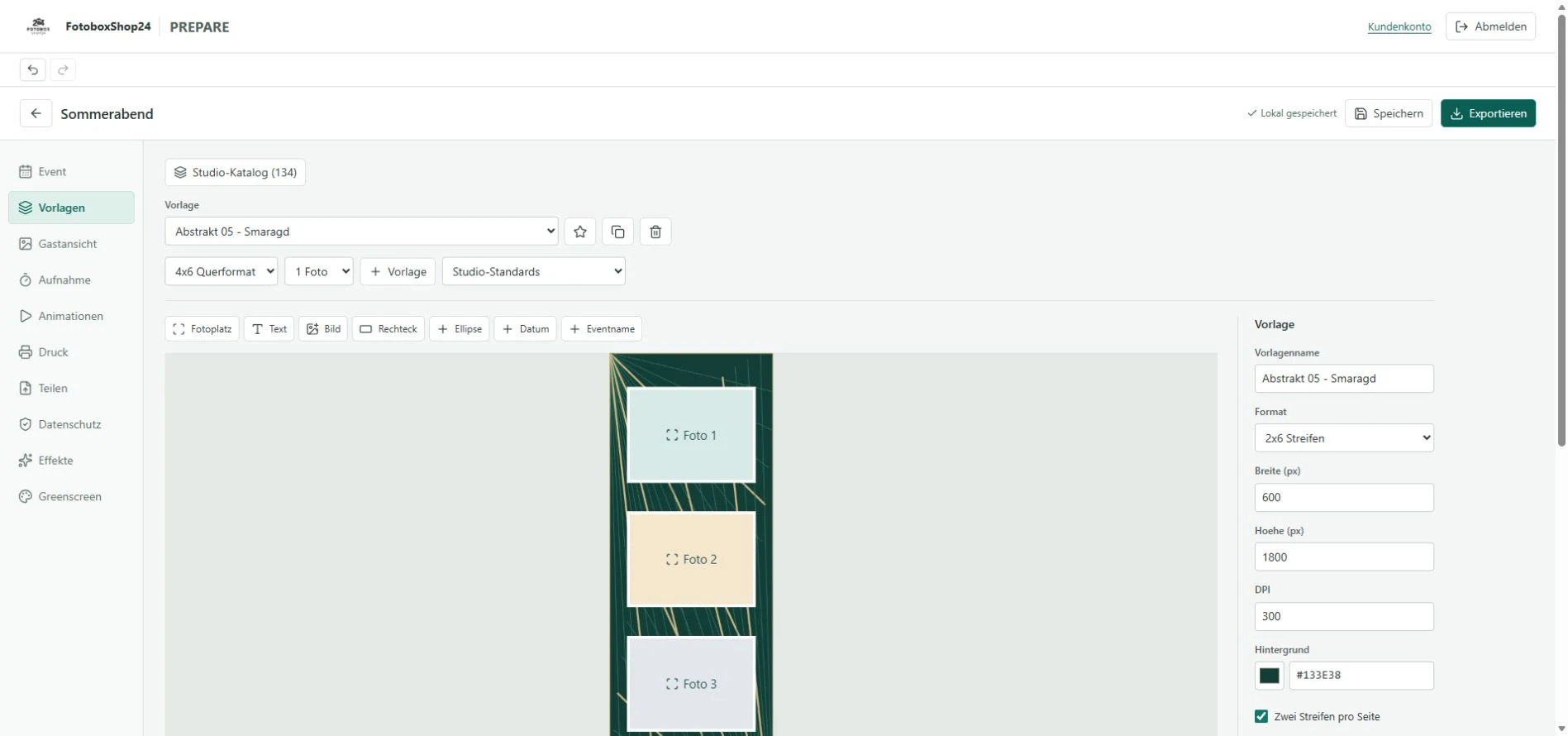Open the 4x6 Querformat dropdown
Viewport: 1568px width, 736px height.
coord(222,271)
